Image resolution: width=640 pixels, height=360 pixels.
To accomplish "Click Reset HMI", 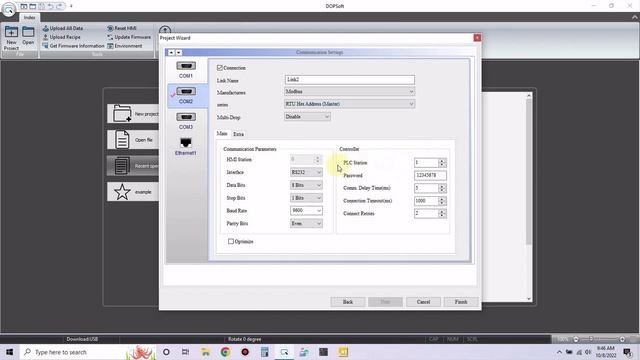I will pyautogui.click(x=122, y=28).
